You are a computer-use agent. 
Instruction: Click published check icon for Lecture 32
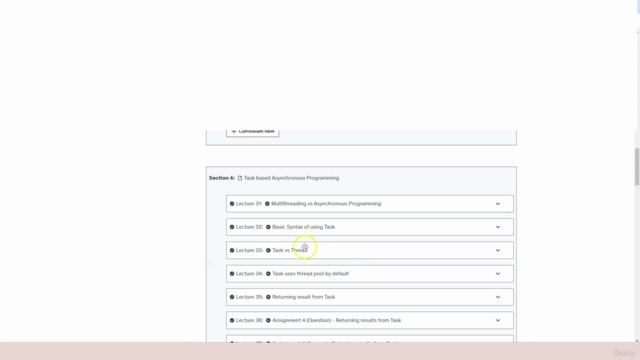pos(232,227)
